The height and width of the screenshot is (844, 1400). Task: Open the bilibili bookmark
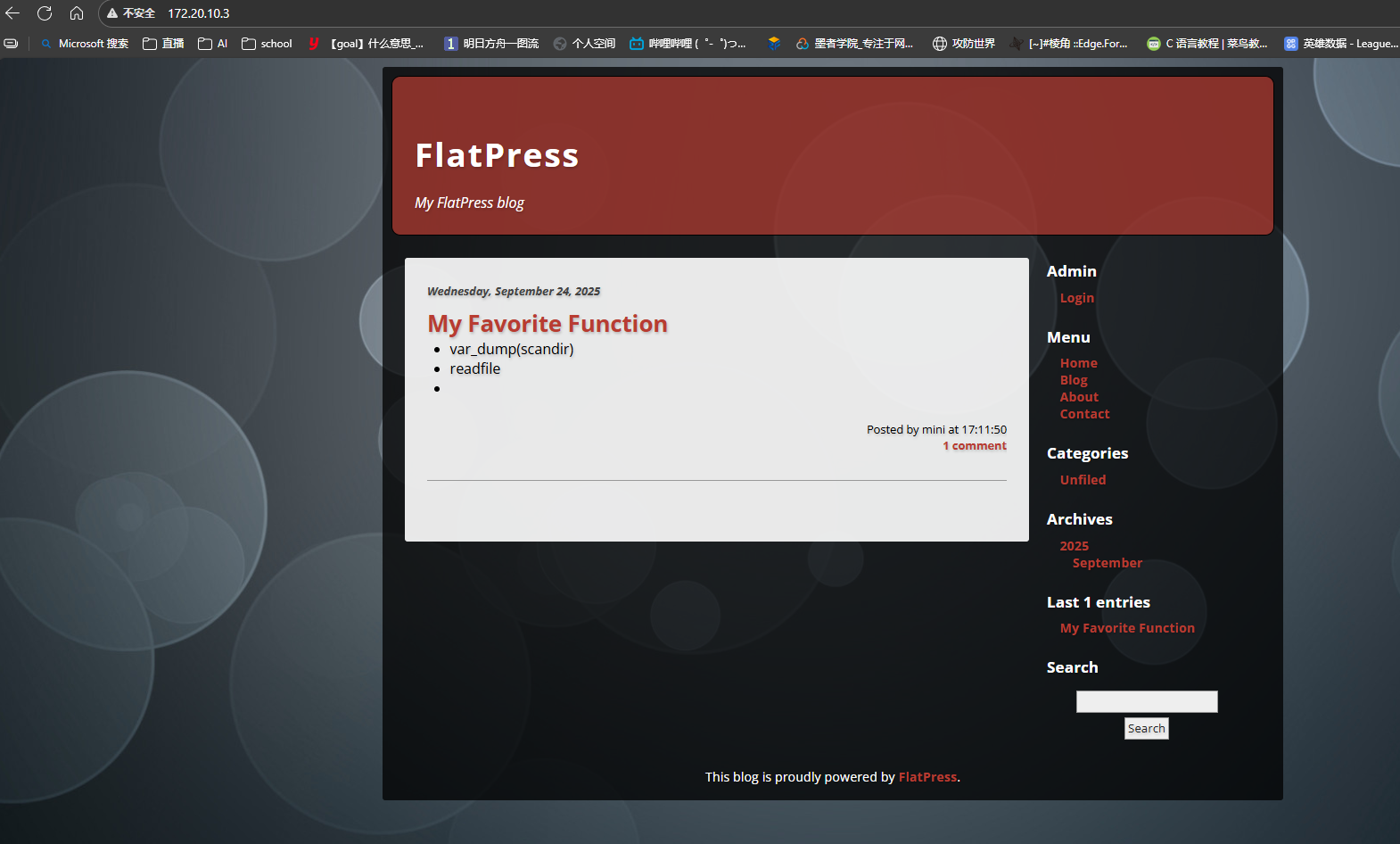(687, 43)
